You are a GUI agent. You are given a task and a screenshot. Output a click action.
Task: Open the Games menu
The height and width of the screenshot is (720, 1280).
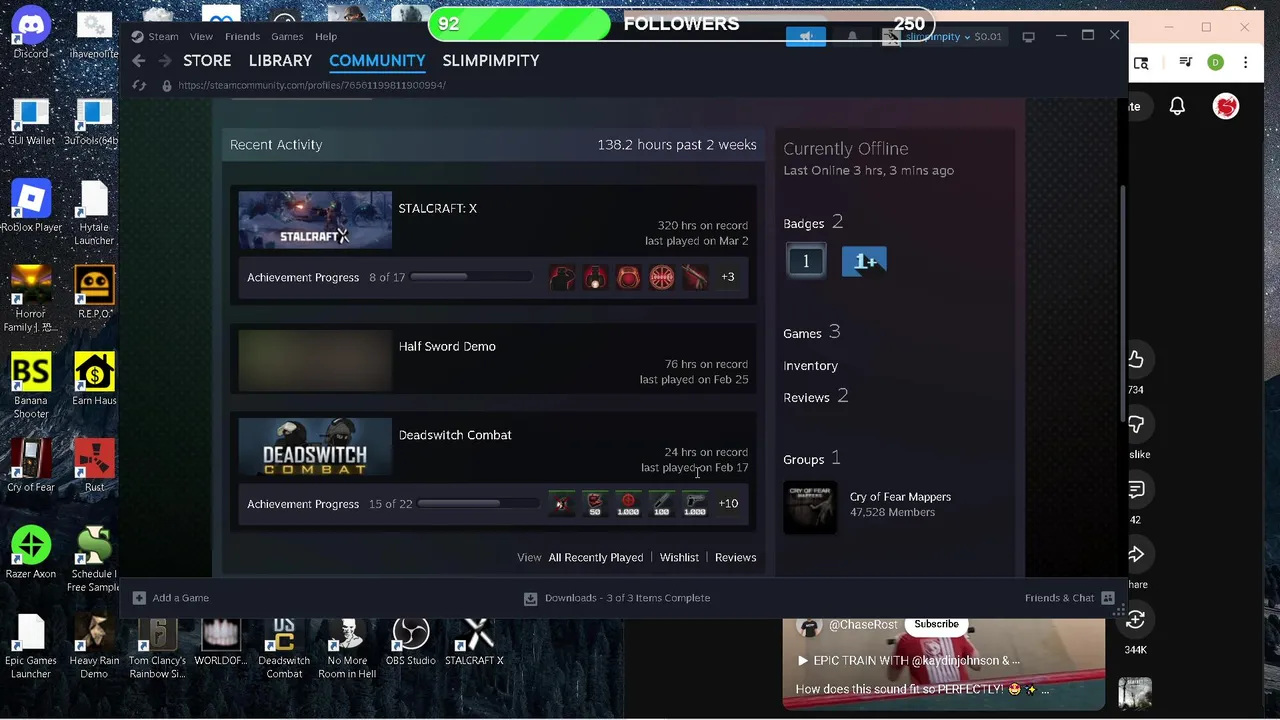(x=287, y=37)
